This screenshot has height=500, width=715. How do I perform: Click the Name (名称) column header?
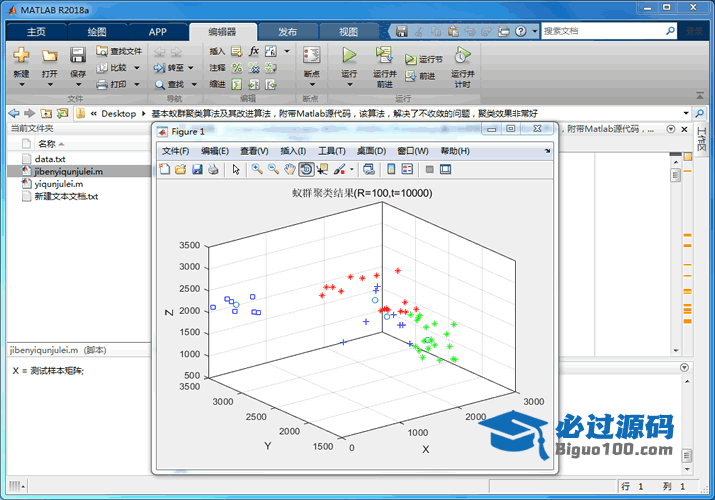point(47,144)
